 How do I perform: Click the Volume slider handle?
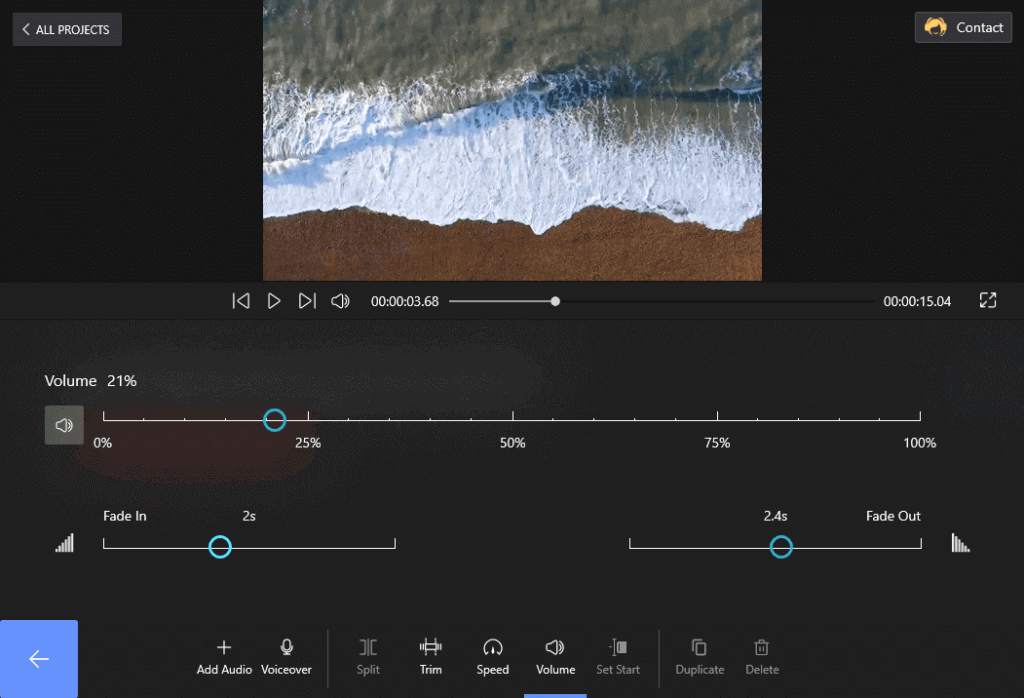click(274, 420)
